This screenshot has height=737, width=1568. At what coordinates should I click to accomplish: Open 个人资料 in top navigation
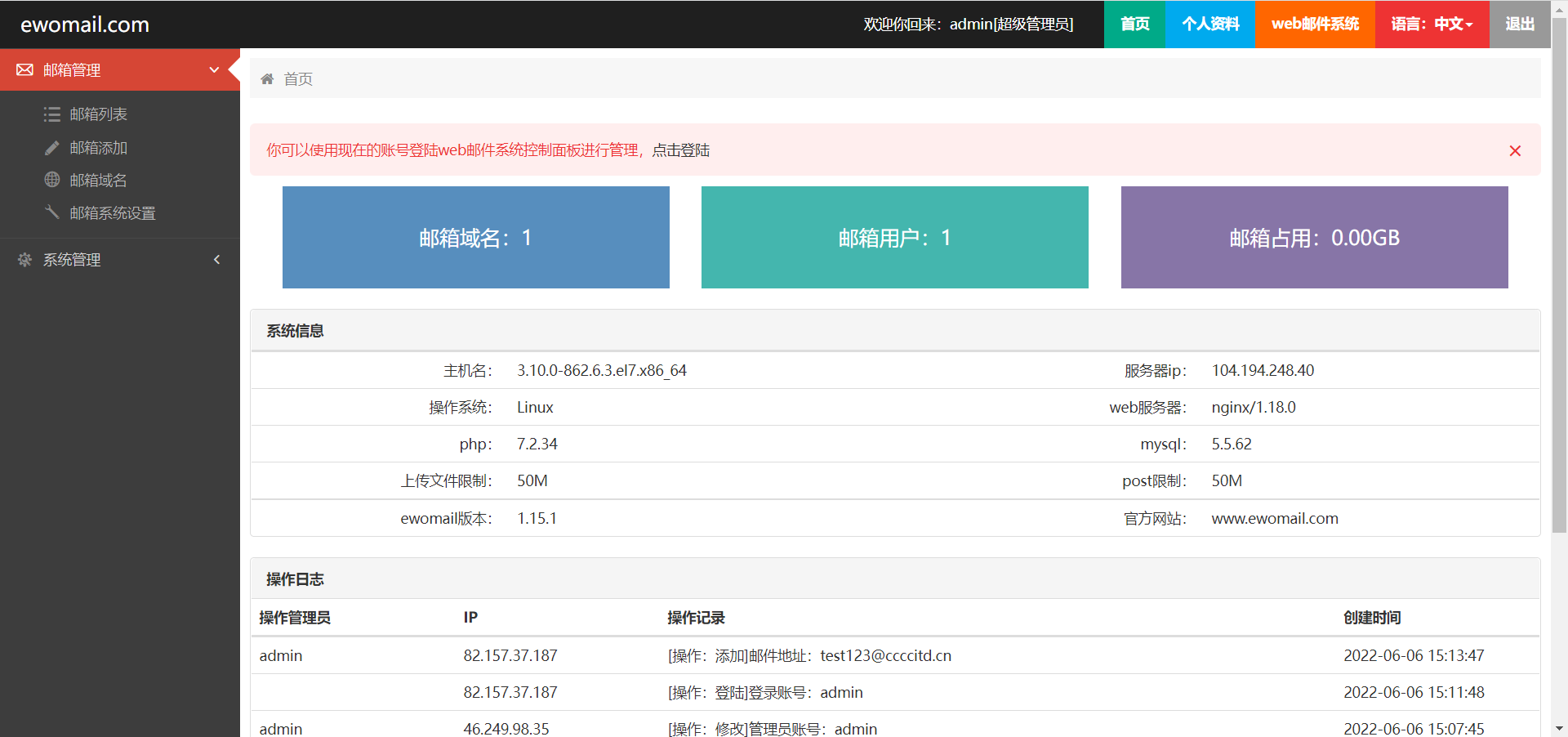click(x=1210, y=25)
